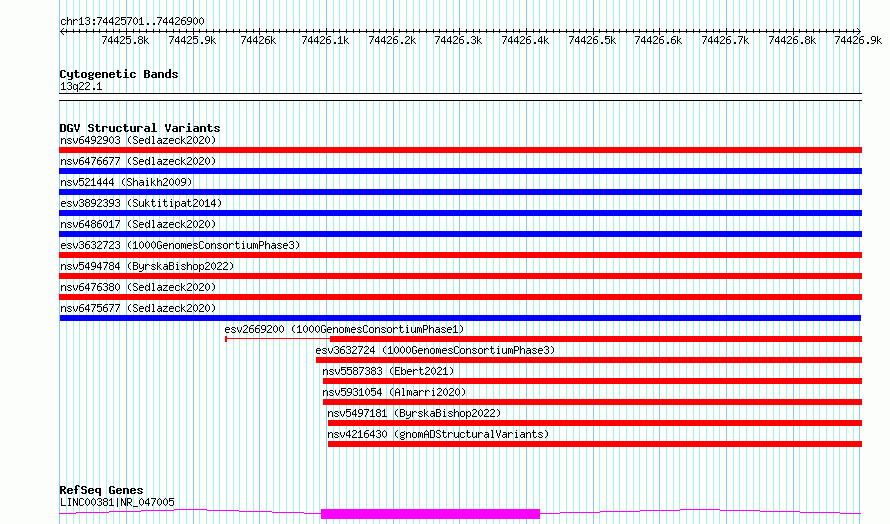
Task: Open nsv4216430 (gnomADStructuralVariants) label
Action: pos(438,434)
